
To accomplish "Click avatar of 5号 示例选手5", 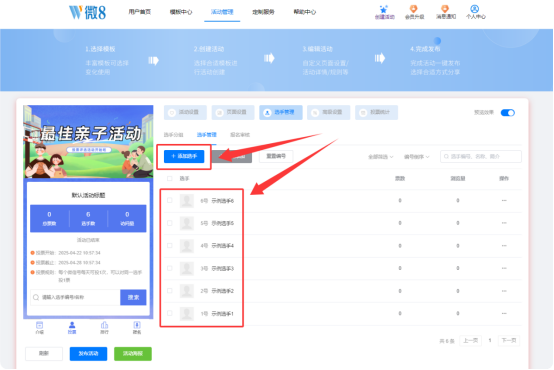I will pyautogui.click(x=187, y=223).
